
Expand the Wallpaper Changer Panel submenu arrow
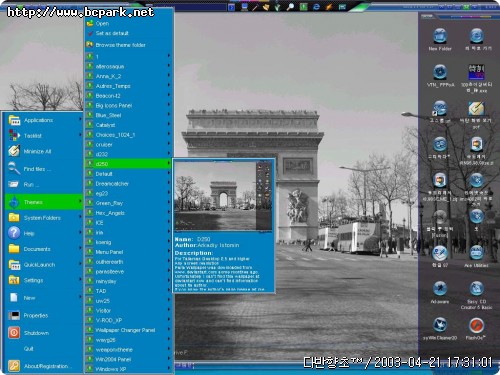[169, 329]
